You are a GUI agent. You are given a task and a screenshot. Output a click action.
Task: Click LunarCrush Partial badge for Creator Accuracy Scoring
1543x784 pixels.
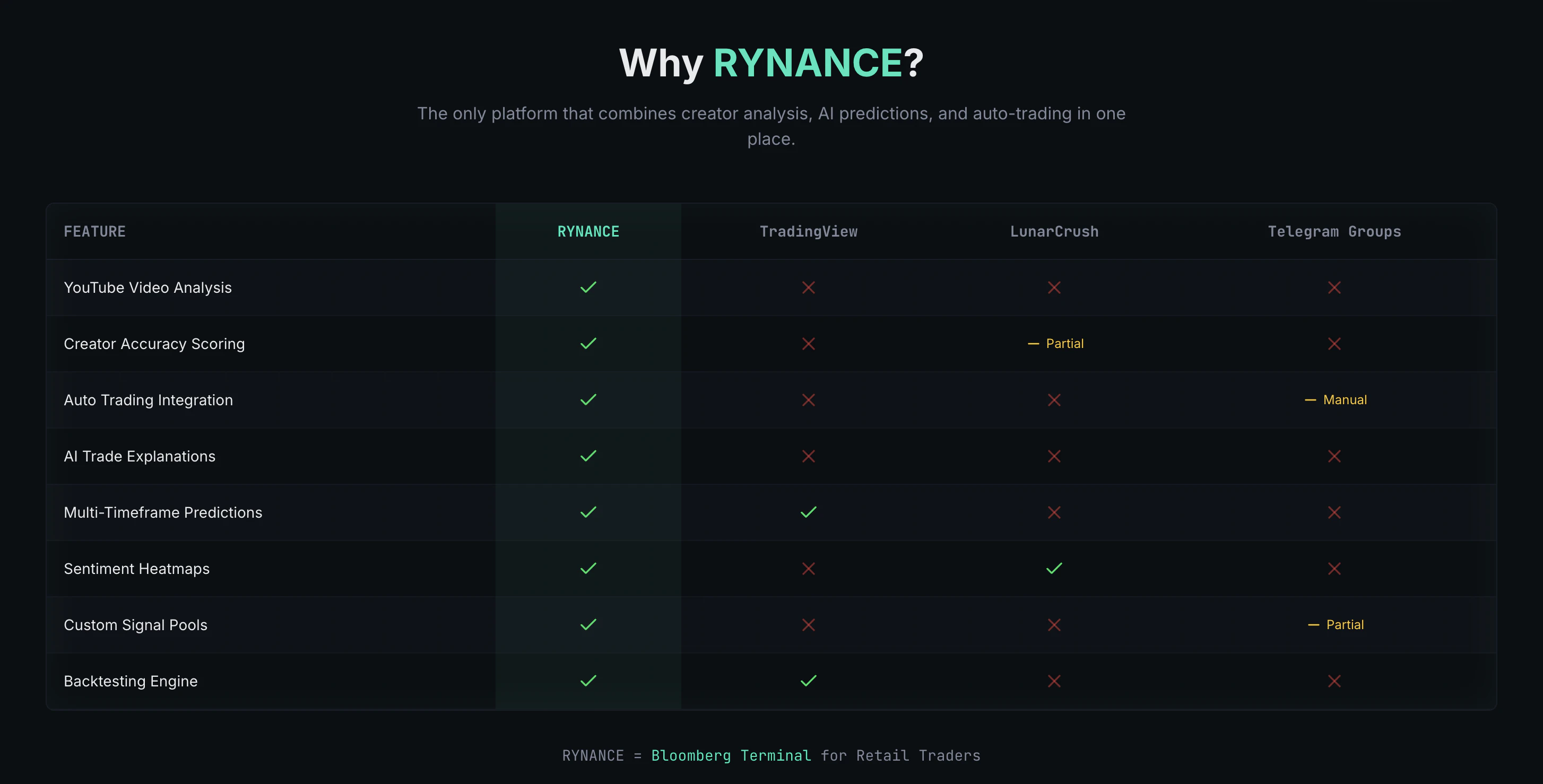(1055, 344)
